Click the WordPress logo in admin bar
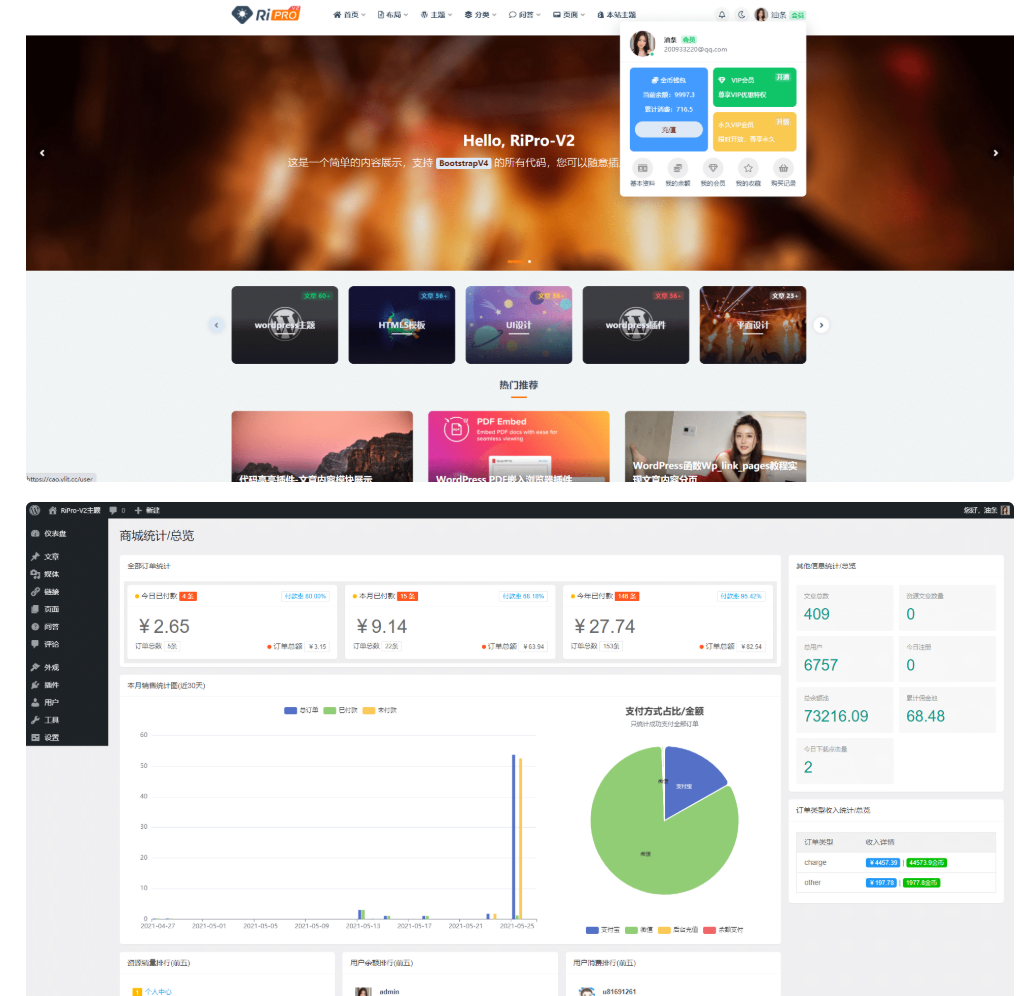This screenshot has height=996, width=1017. point(35,510)
